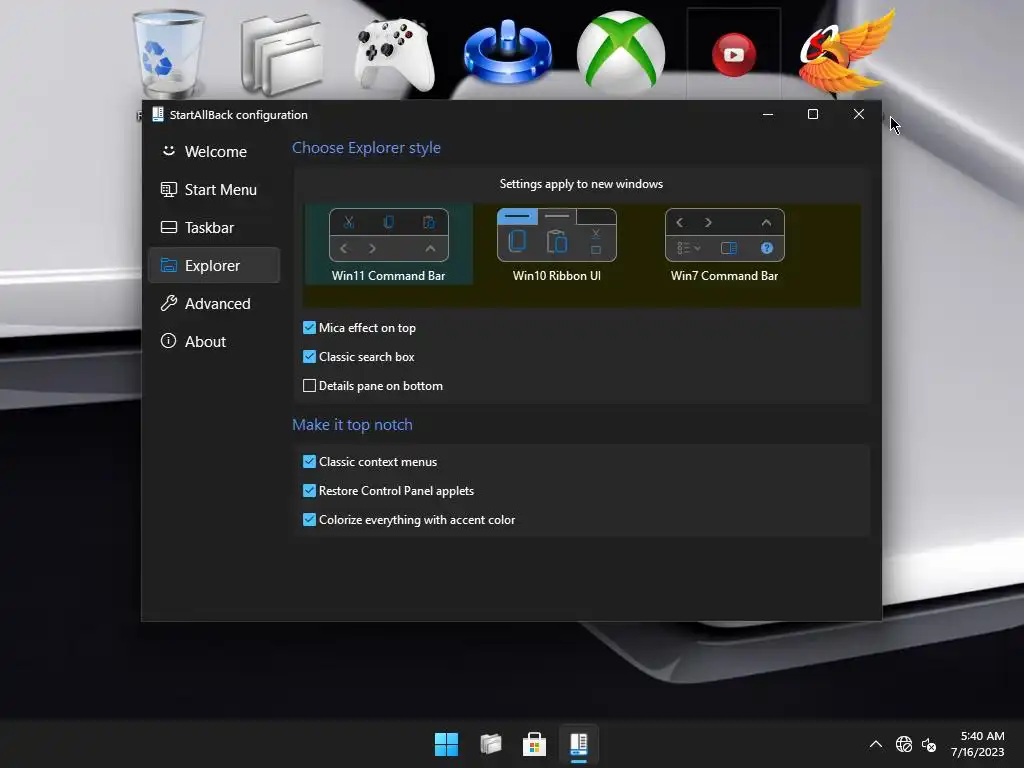Open the About section

coord(214,341)
